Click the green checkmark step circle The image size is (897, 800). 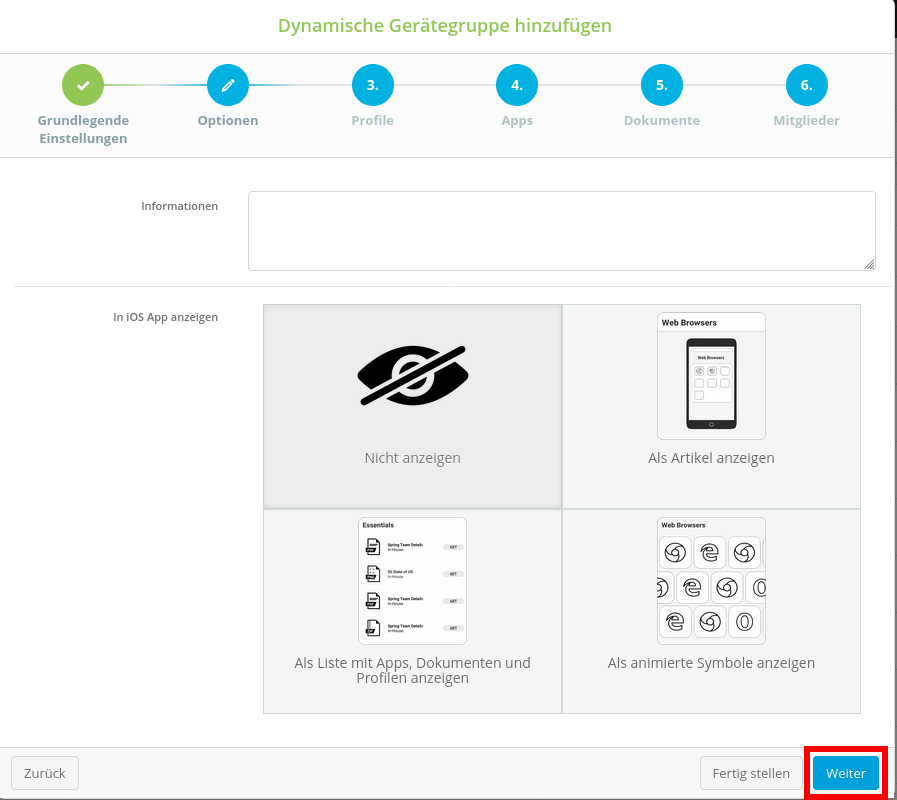click(x=83, y=85)
